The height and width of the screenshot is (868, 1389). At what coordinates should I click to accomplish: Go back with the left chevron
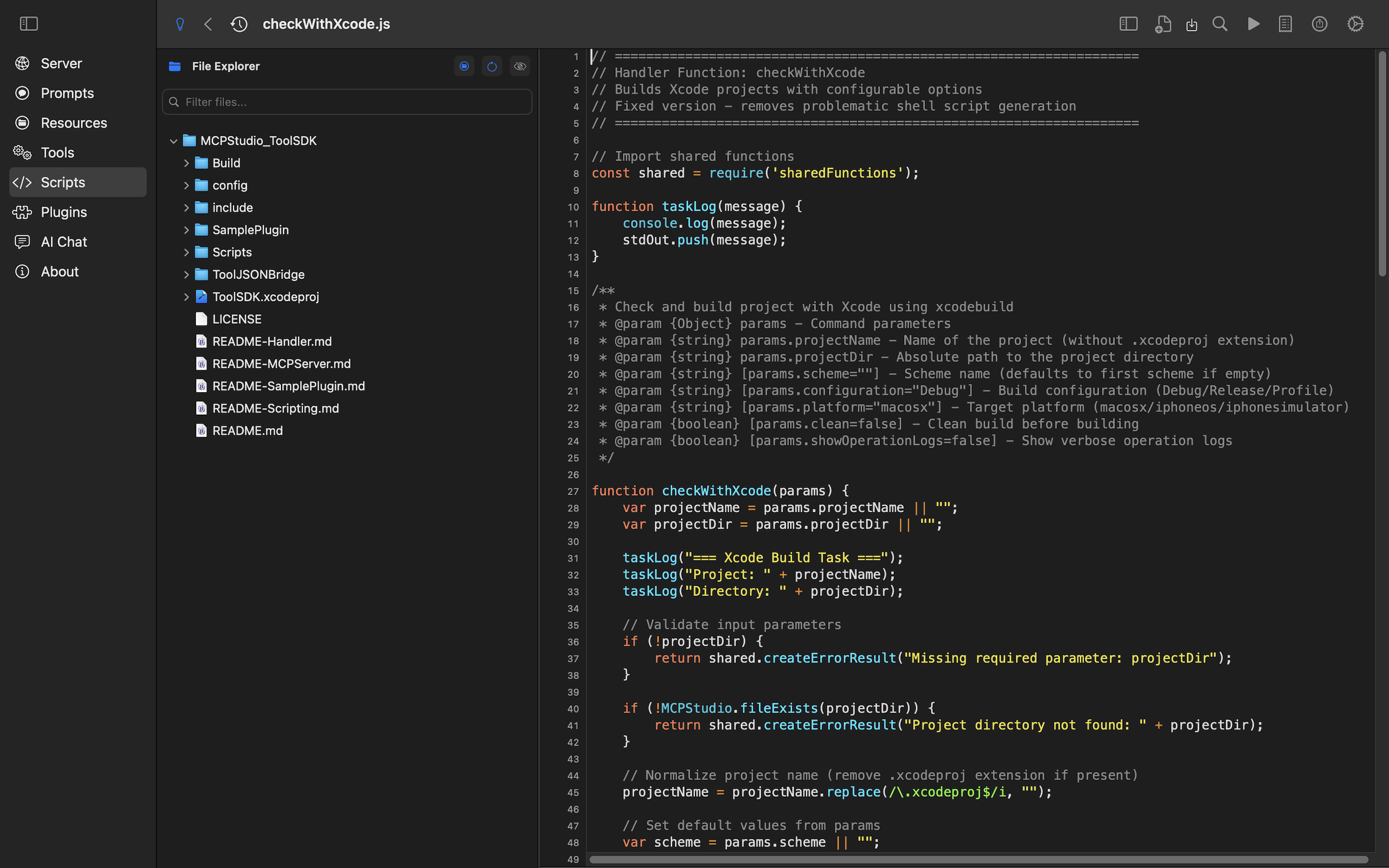tap(208, 24)
